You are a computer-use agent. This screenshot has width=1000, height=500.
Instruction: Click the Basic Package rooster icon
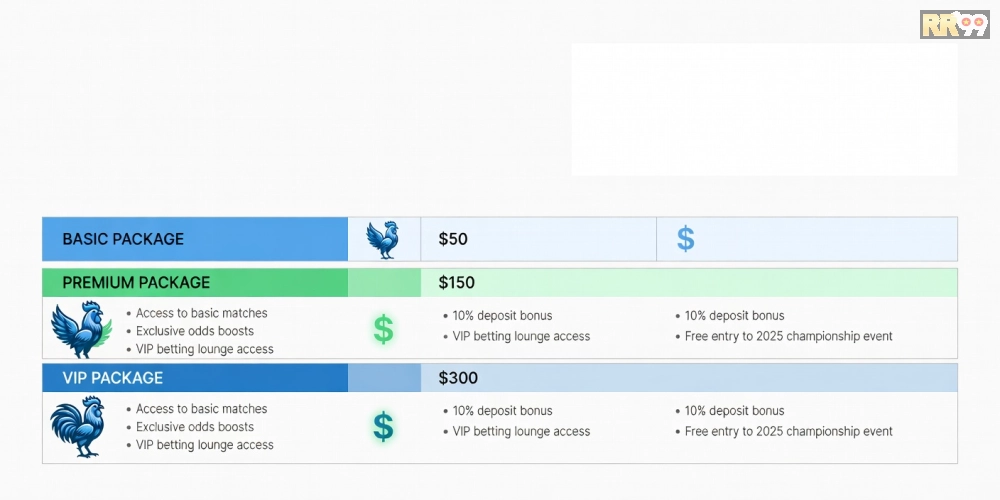click(383, 240)
